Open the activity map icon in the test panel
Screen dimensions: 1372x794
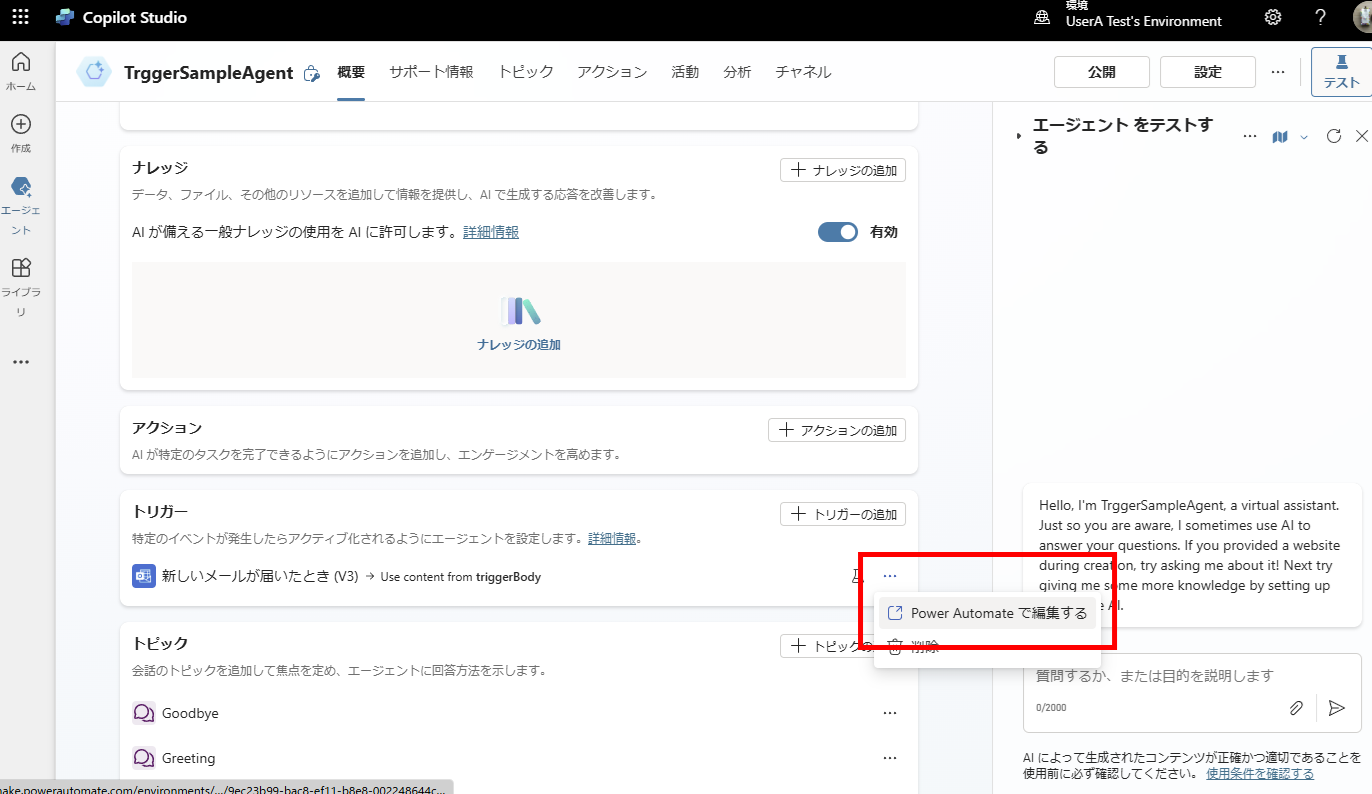point(1279,136)
